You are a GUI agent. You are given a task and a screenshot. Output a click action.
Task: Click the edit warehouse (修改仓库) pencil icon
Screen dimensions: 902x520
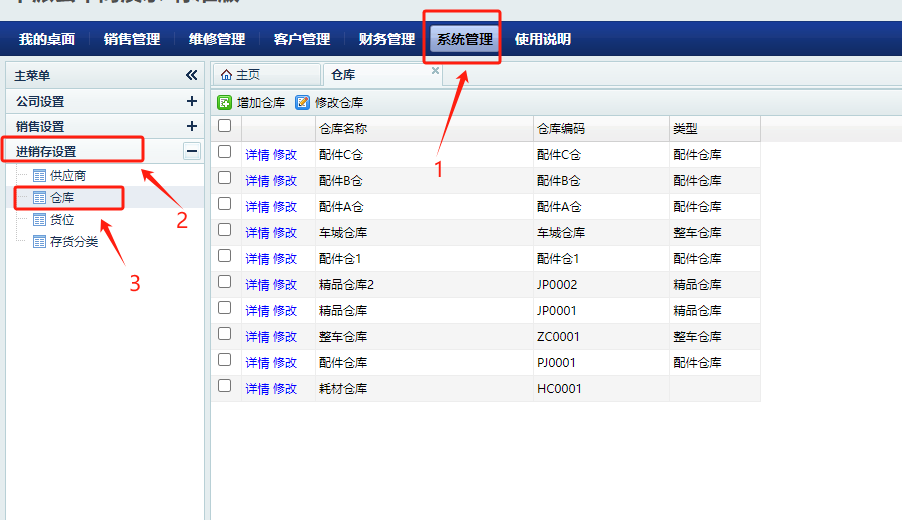303,102
